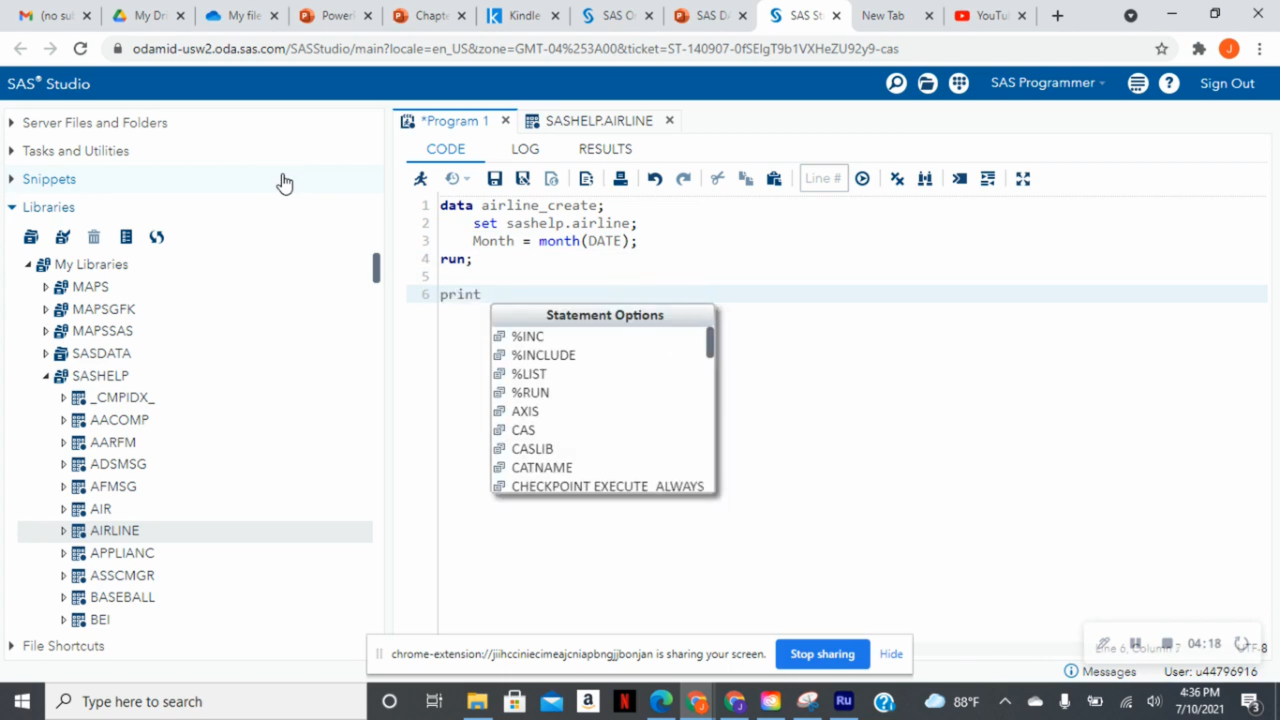Clear all code with the X icon

[x=897, y=178]
